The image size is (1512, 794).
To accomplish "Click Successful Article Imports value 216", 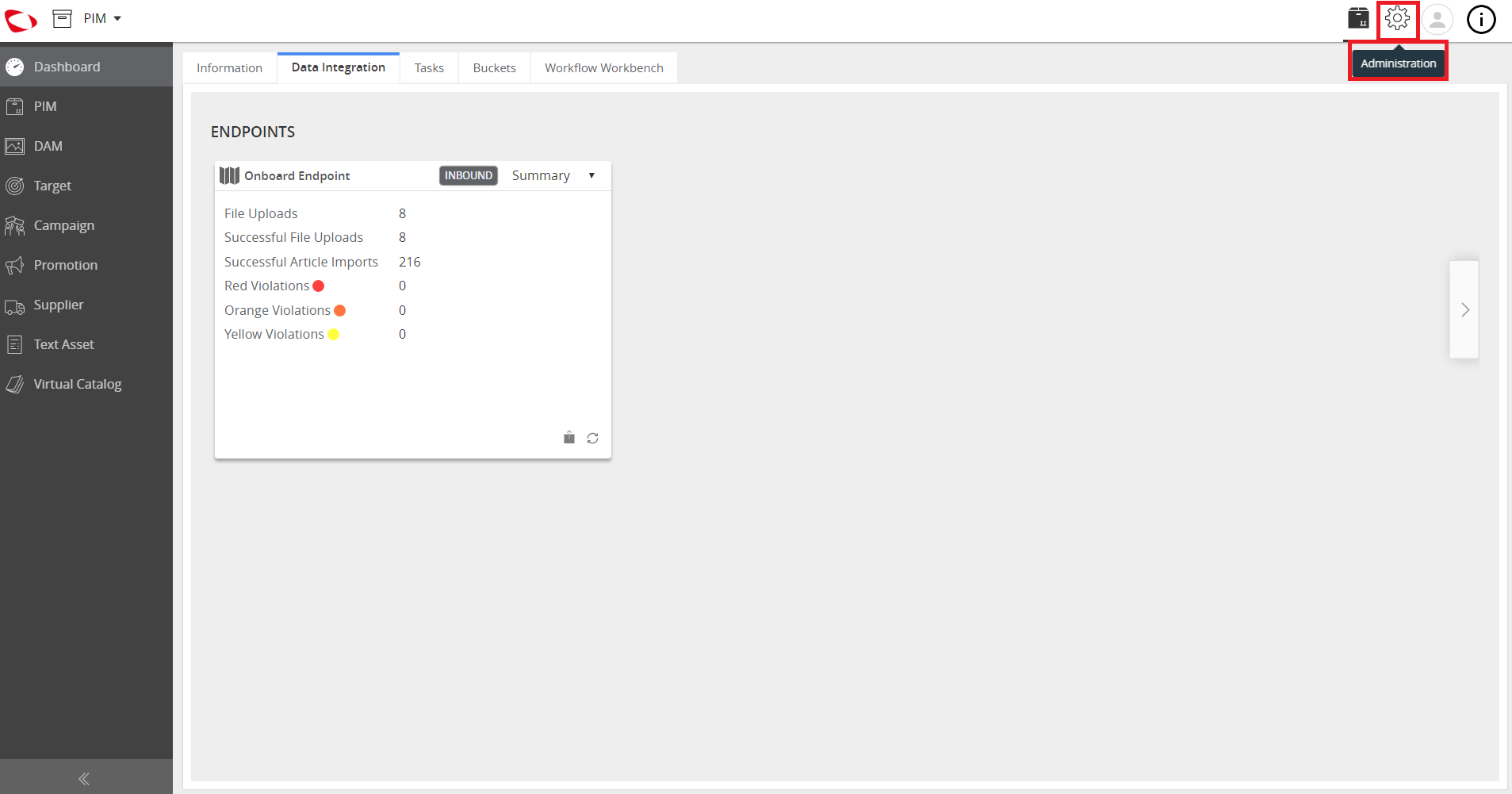I will click(410, 262).
